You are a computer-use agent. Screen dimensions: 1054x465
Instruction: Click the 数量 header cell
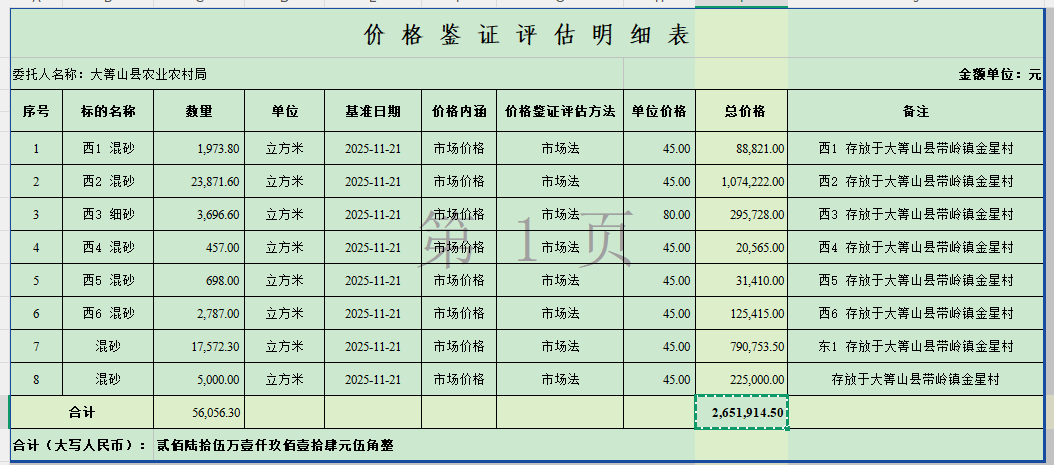click(x=200, y=112)
